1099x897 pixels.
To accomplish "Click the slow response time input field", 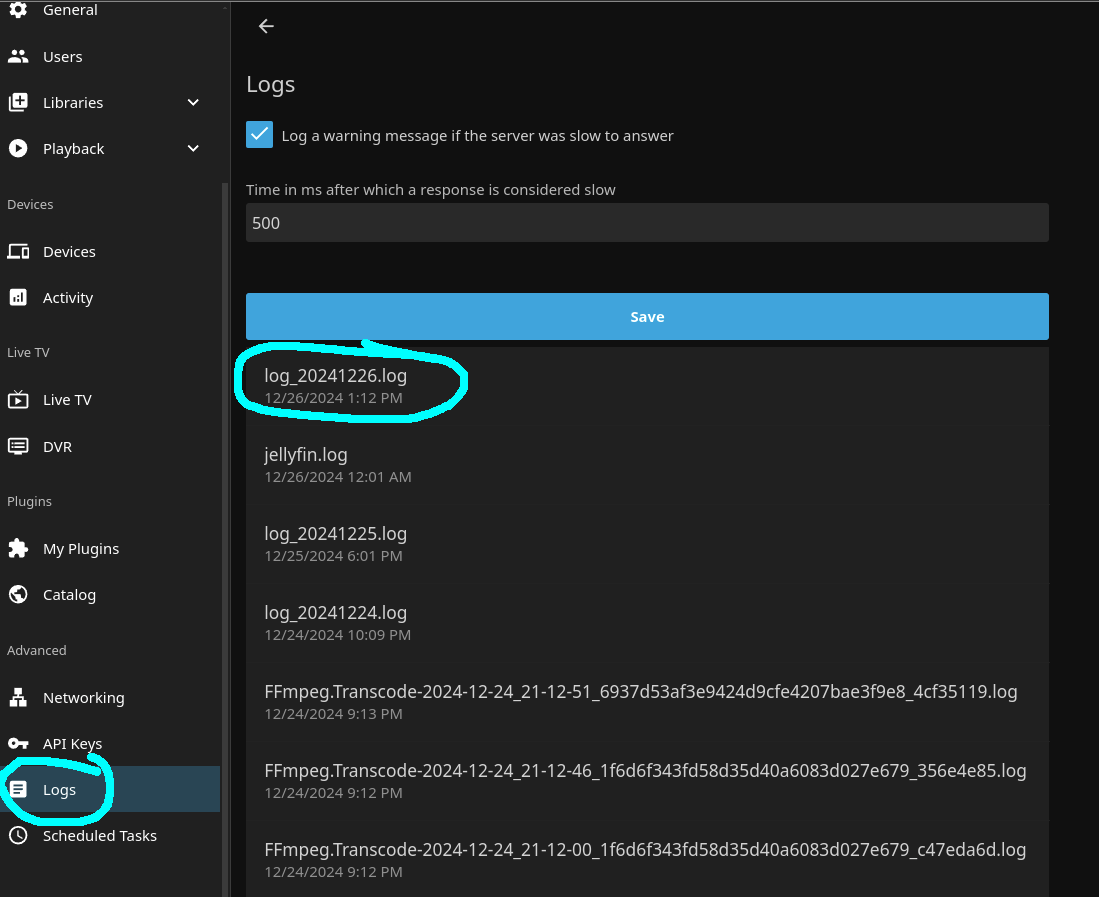I will point(647,223).
